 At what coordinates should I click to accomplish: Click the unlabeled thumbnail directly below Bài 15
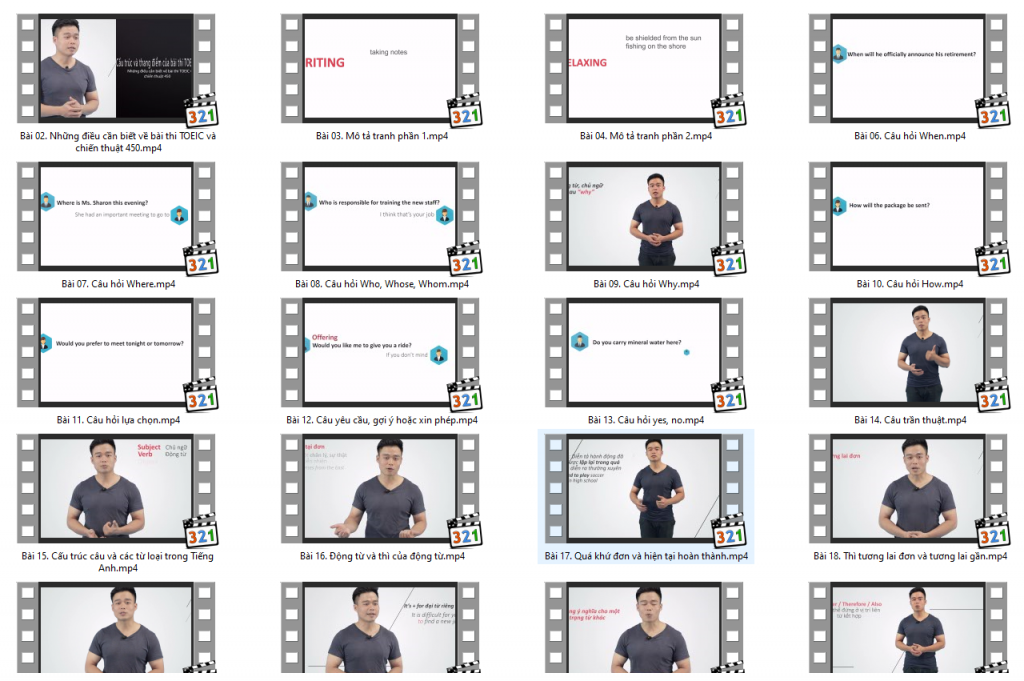[116, 630]
